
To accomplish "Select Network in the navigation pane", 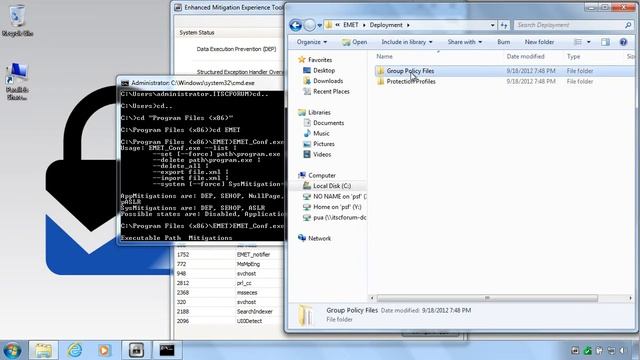I will click(x=319, y=239).
